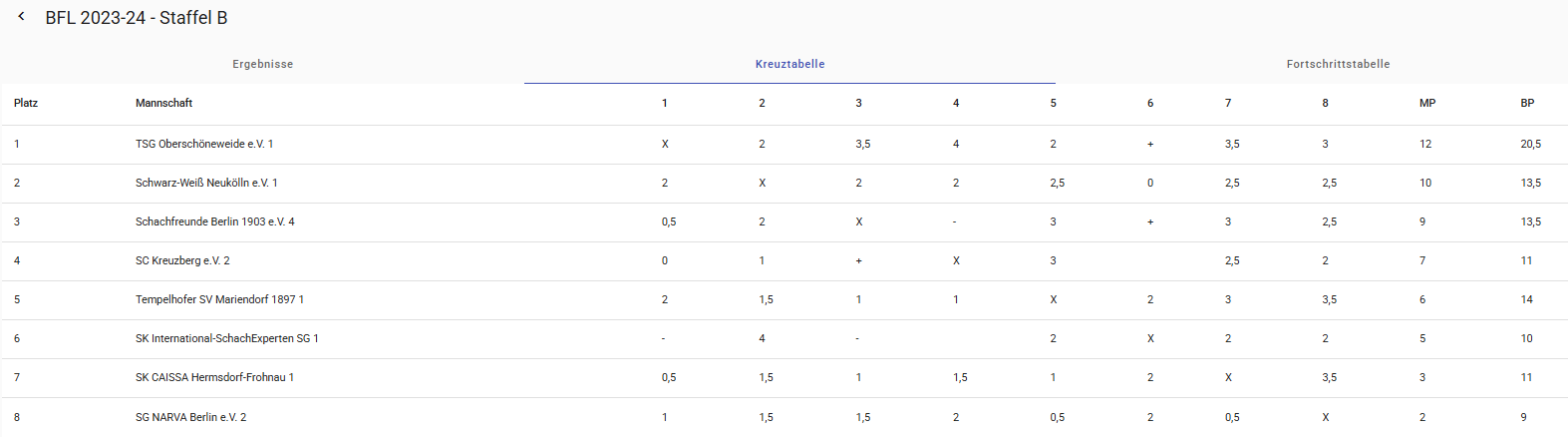Click SK CAISSA Hermsdorf-Frohnau 1
This screenshot has height=437, width=1568.
coord(214,377)
